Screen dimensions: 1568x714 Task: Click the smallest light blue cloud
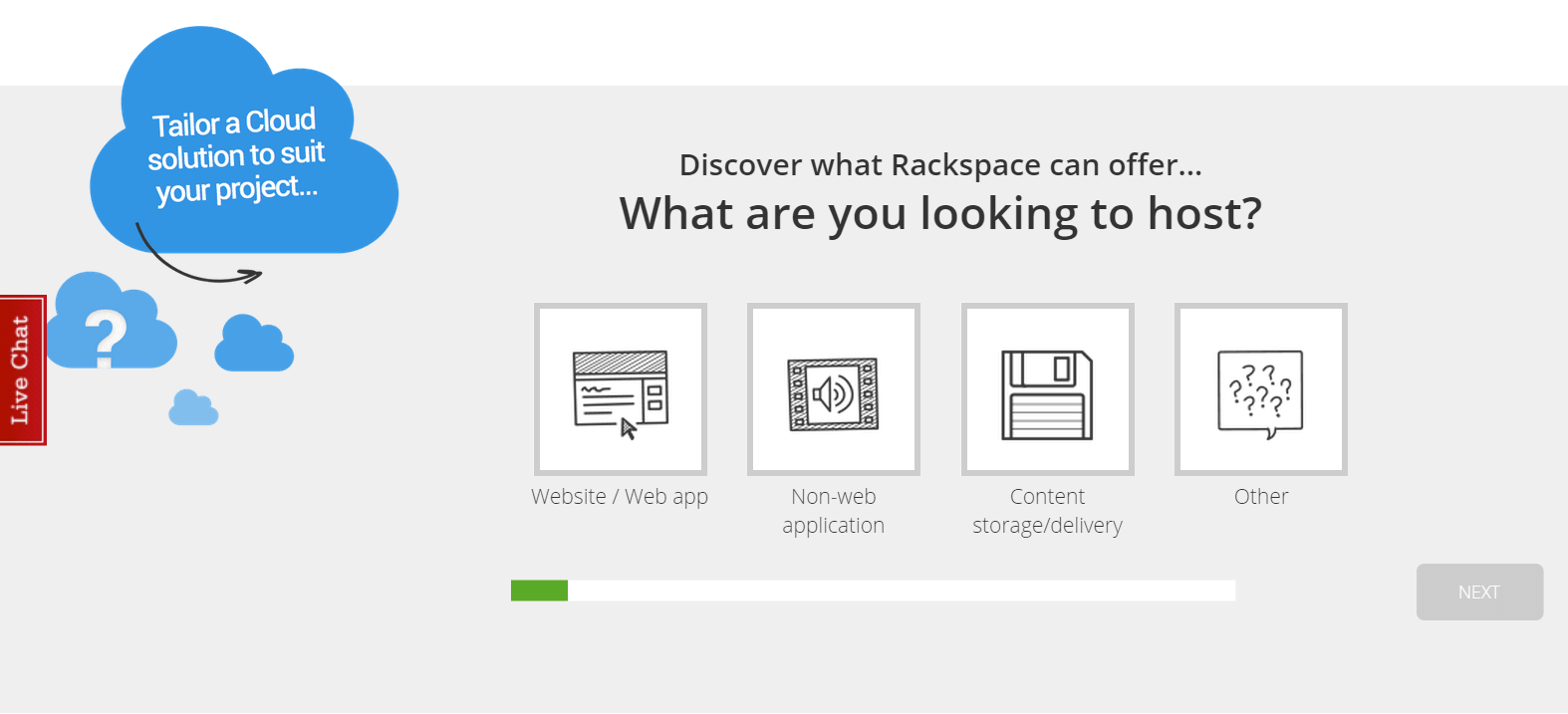[193, 409]
